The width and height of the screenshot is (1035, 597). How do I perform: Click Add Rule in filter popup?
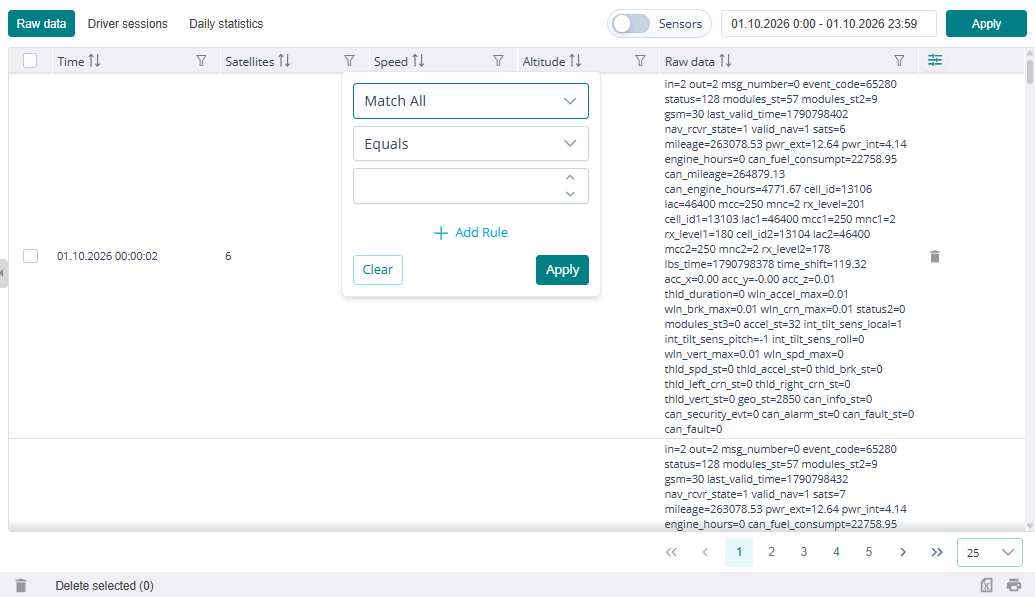471,232
